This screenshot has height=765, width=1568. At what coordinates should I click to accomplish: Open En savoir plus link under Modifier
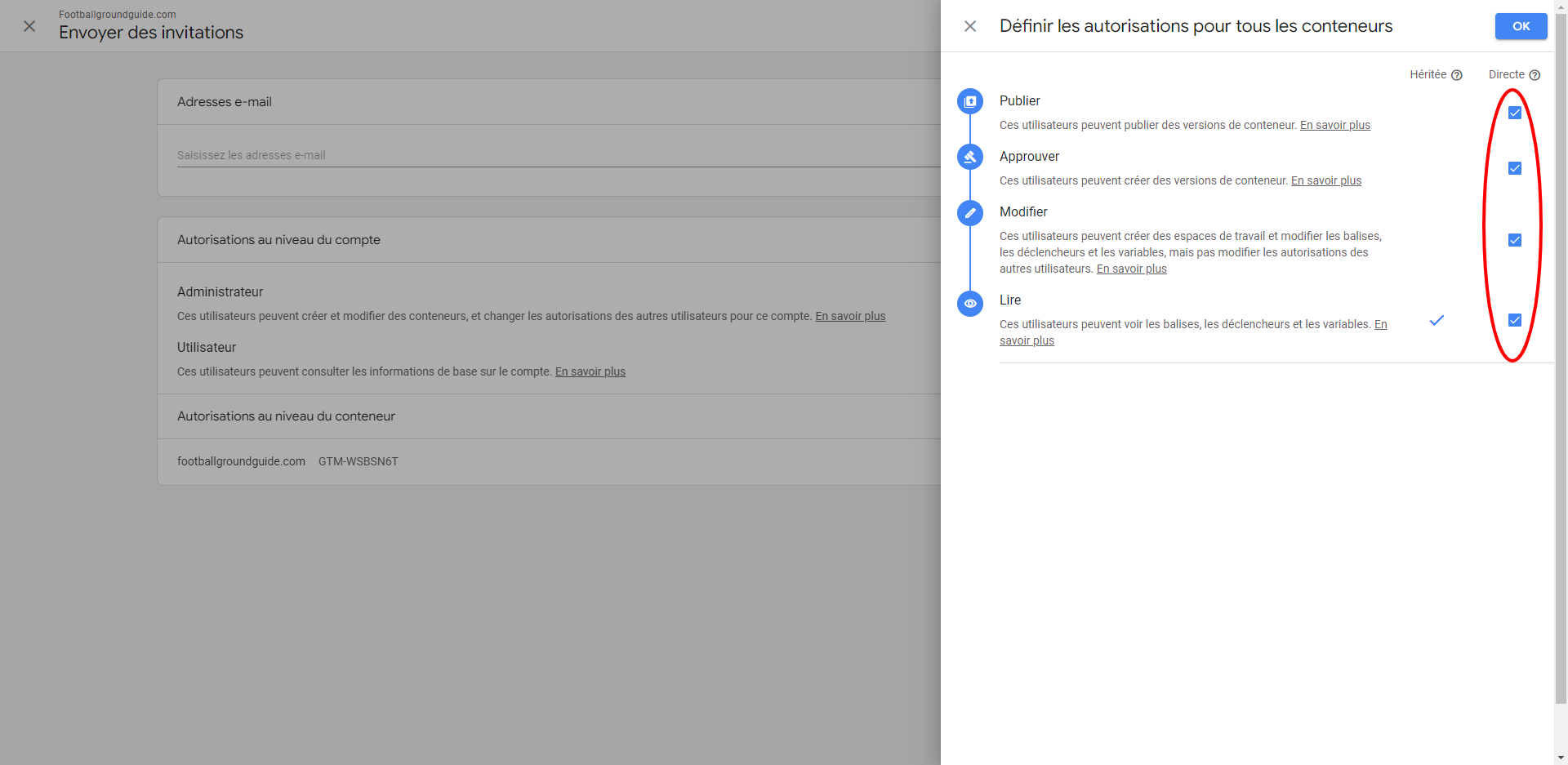coord(1131,269)
